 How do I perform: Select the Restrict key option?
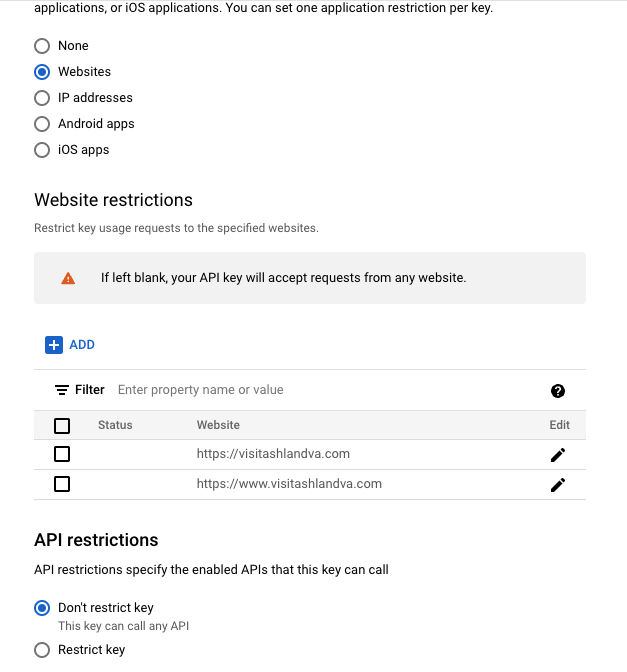pos(42,650)
